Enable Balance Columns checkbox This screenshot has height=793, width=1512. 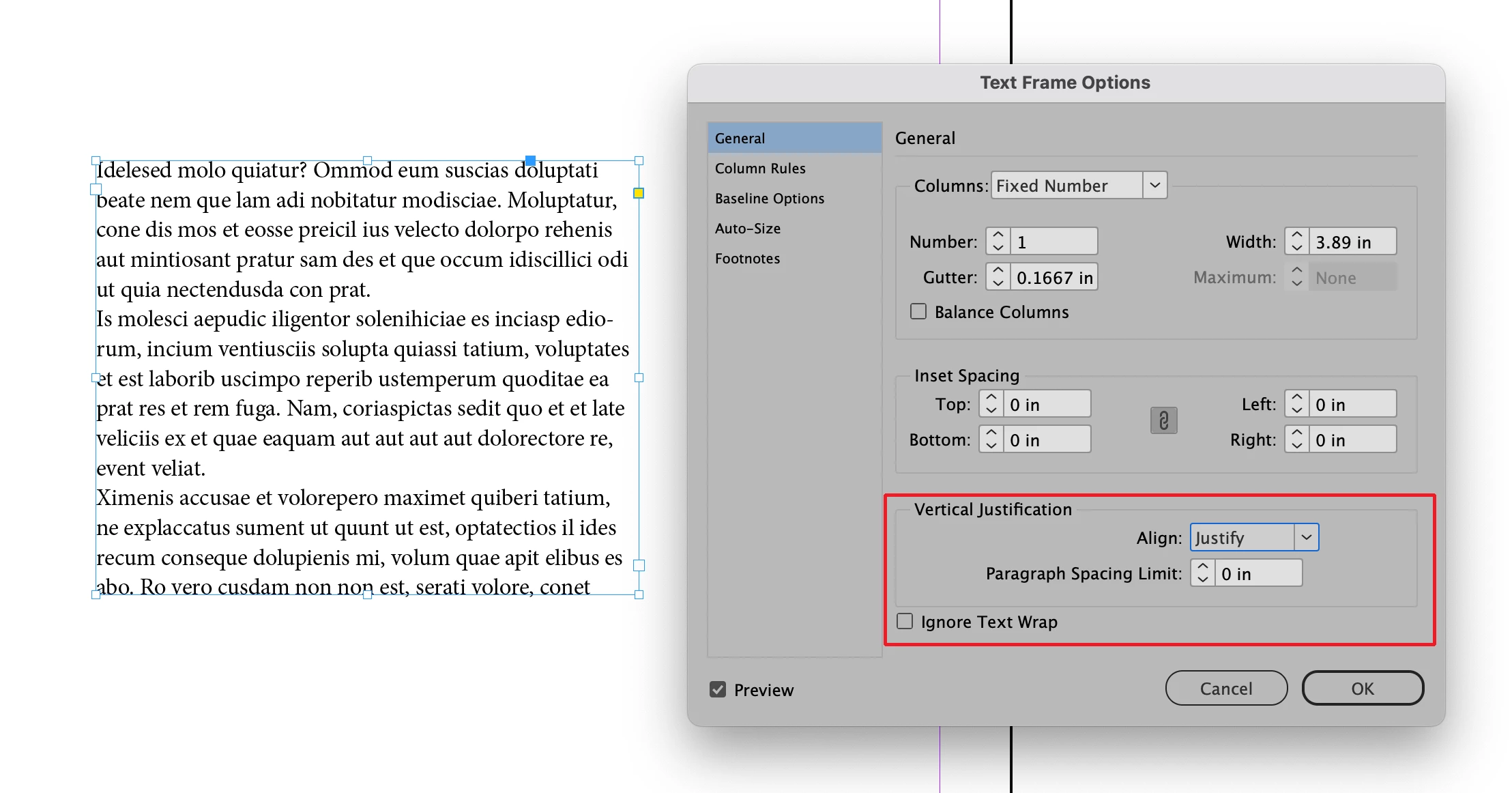tap(918, 312)
